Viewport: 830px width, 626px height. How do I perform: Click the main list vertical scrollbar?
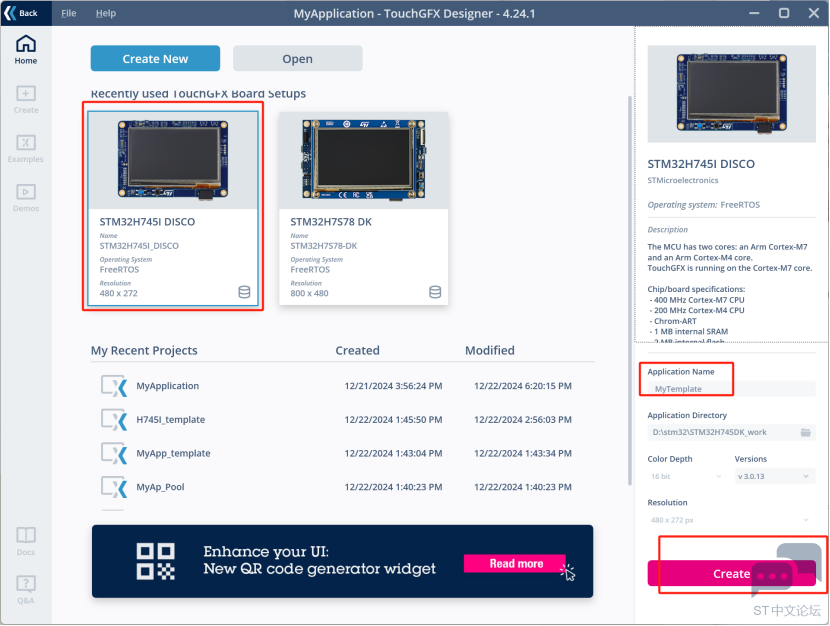[x=629, y=290]
